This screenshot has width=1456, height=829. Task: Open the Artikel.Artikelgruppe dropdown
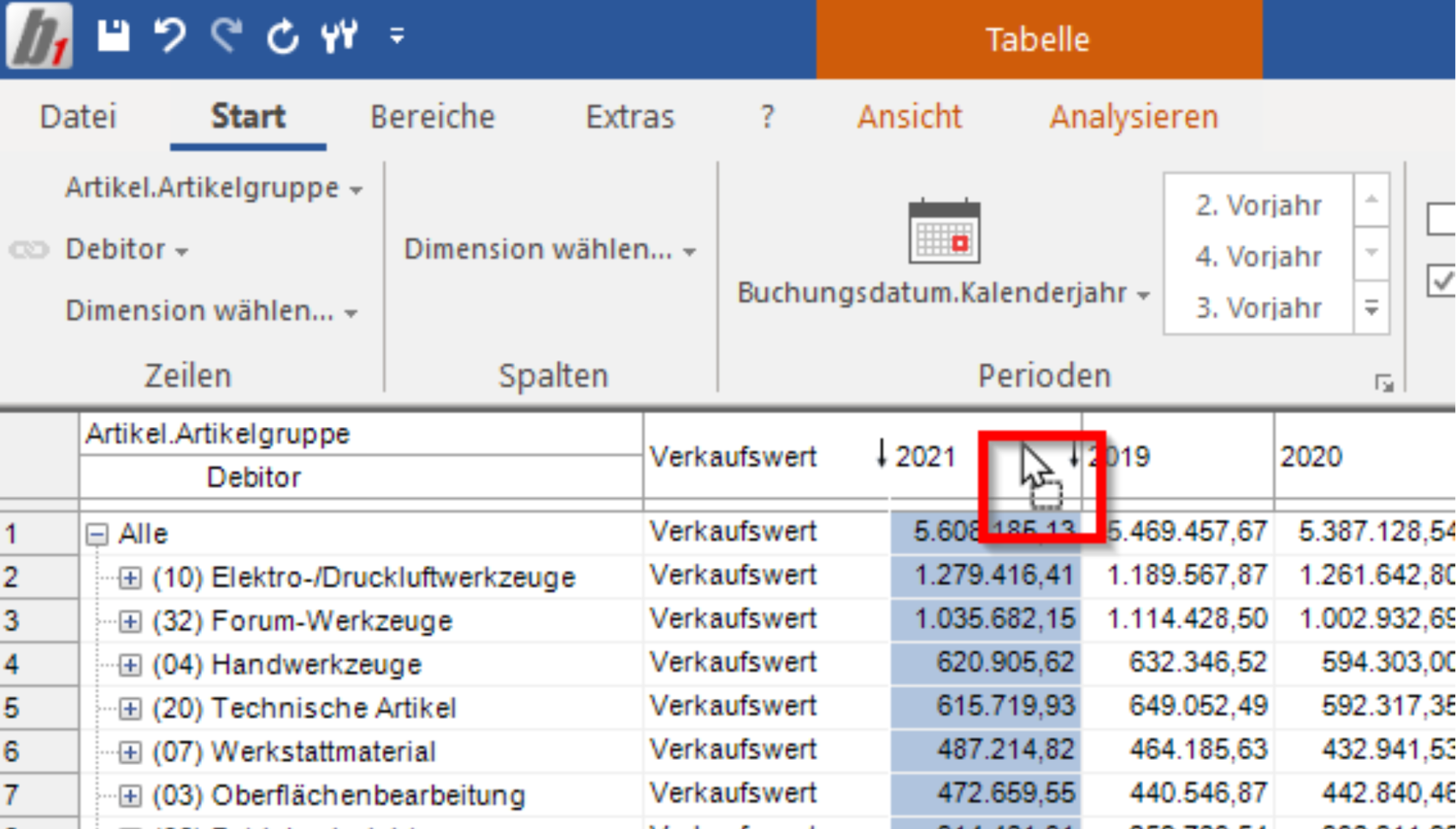pyautogui.click(x=214, y=188)
